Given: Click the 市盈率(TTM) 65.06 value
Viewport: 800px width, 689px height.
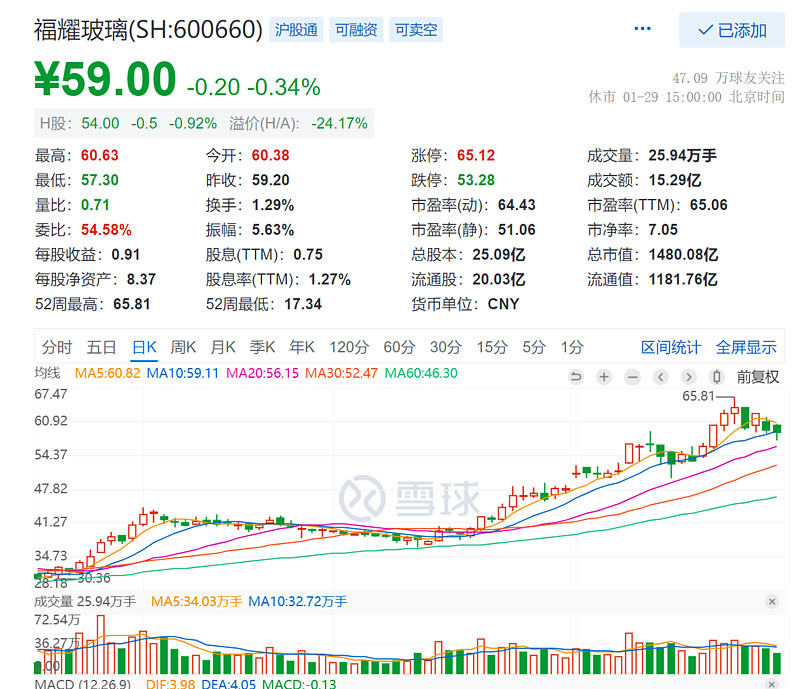Looking at the screenshot, I should pos(709,205).
